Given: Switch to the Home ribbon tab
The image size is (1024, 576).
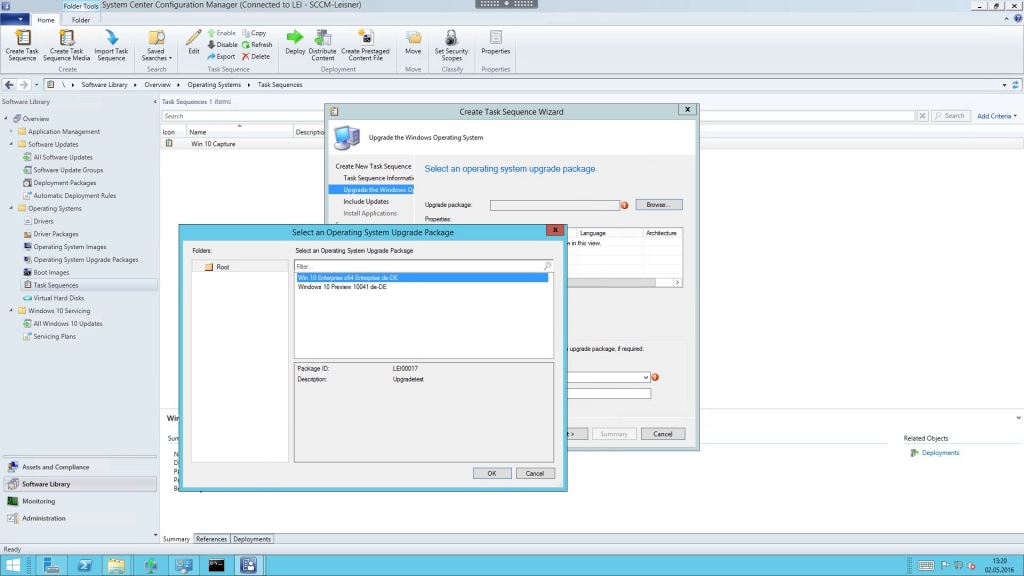Looking at the screenshot, I should click(x=46, y=20).
